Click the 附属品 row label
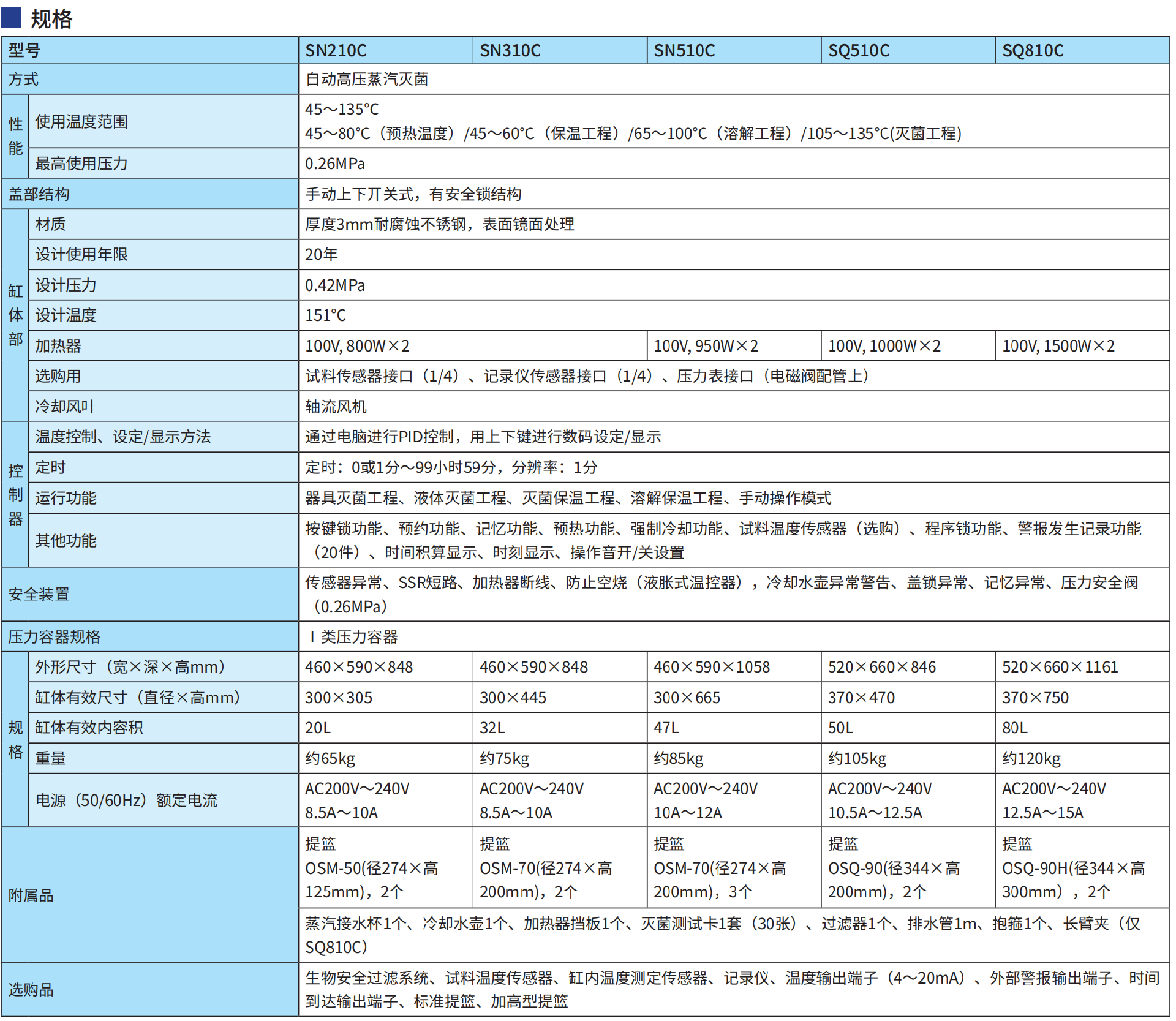 [x=149, y=895]
